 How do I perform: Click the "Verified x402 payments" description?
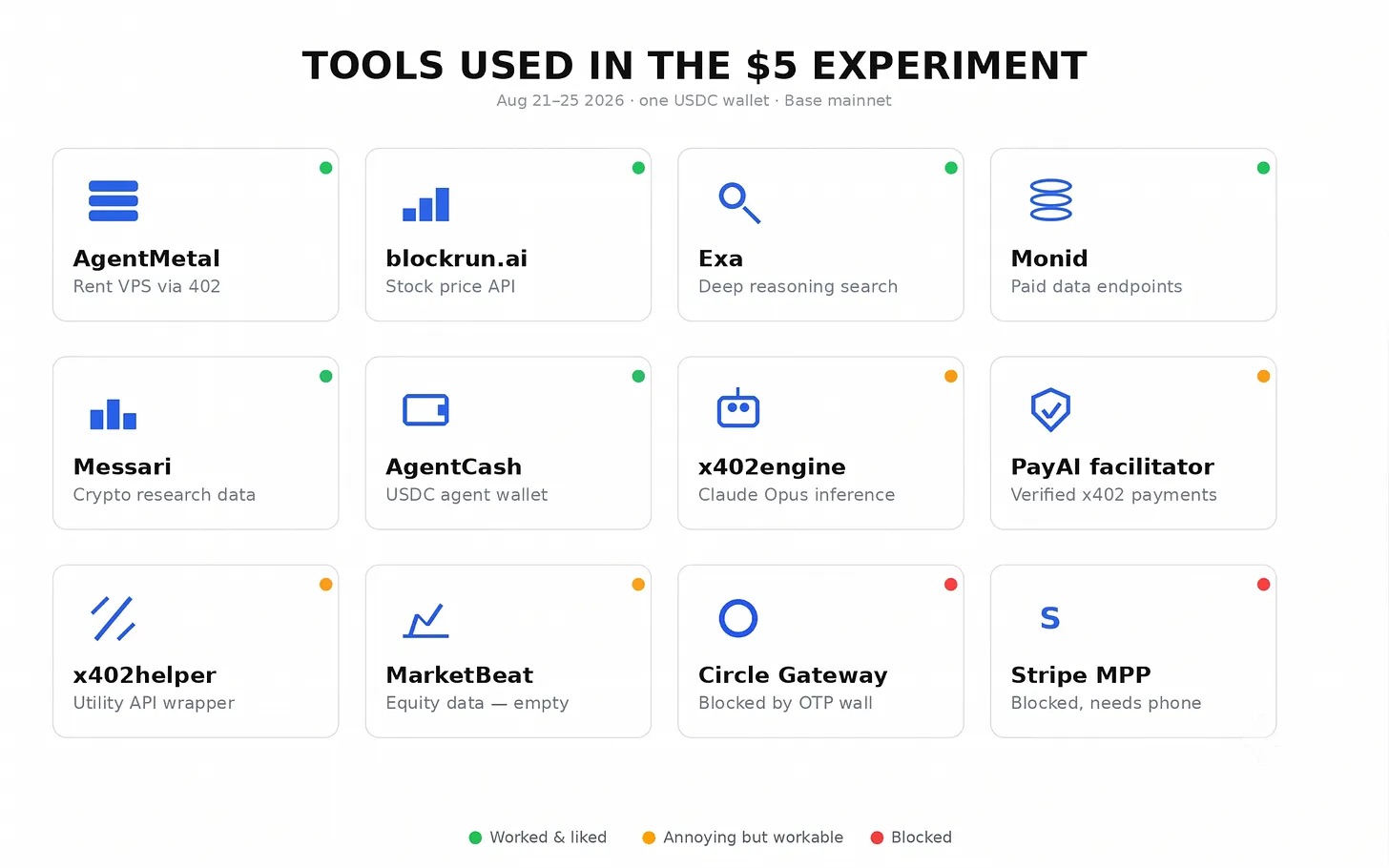[x=1114, y=495]
